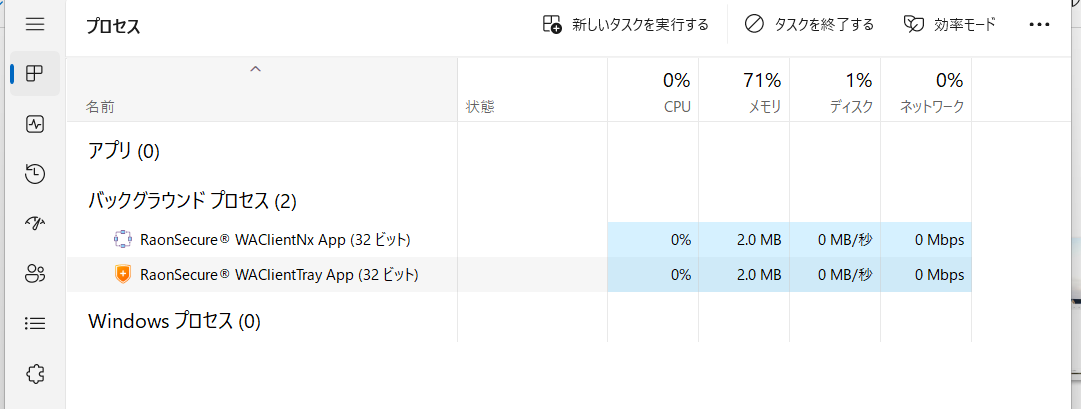Click the RaonSecure WAClientNx app icon

coord(123,239)
